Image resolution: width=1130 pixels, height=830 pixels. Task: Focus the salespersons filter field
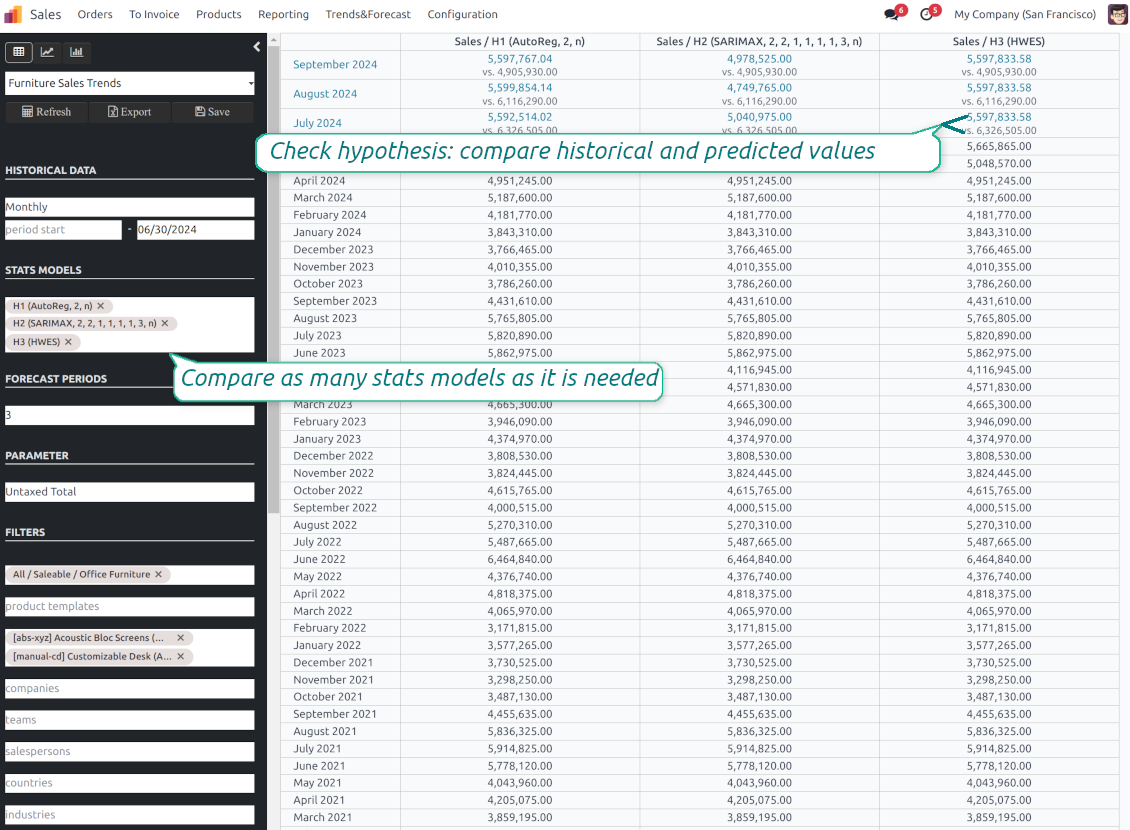[130, 751]
